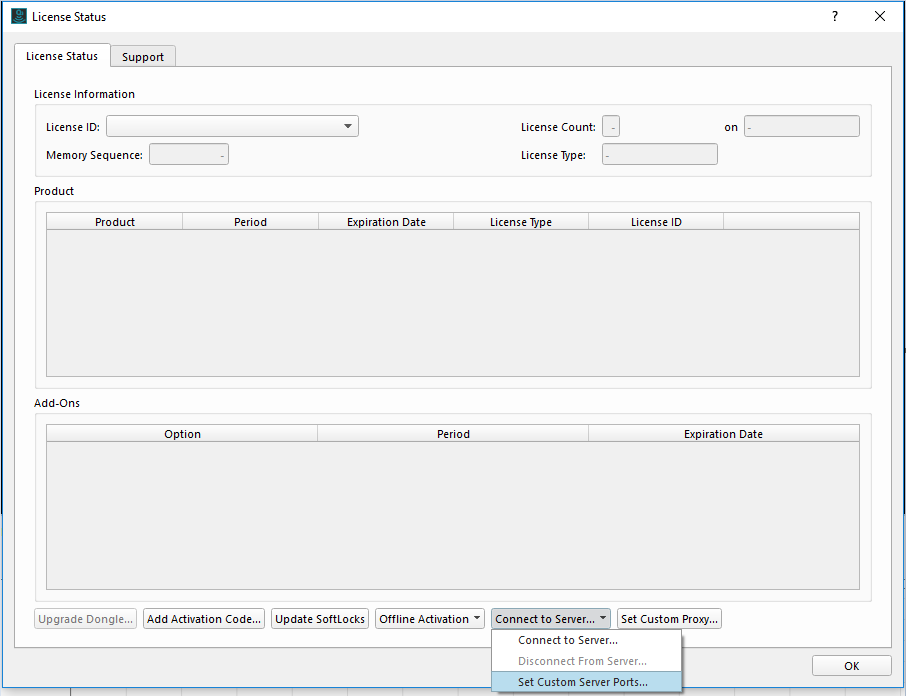Open the License ID dropdown
Viewport: 906px width, 696px height.
click(x=232, y=127)
